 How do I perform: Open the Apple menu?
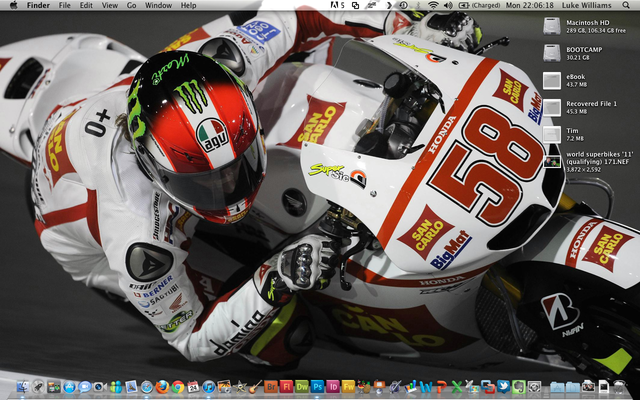click(x=13, y=5)
